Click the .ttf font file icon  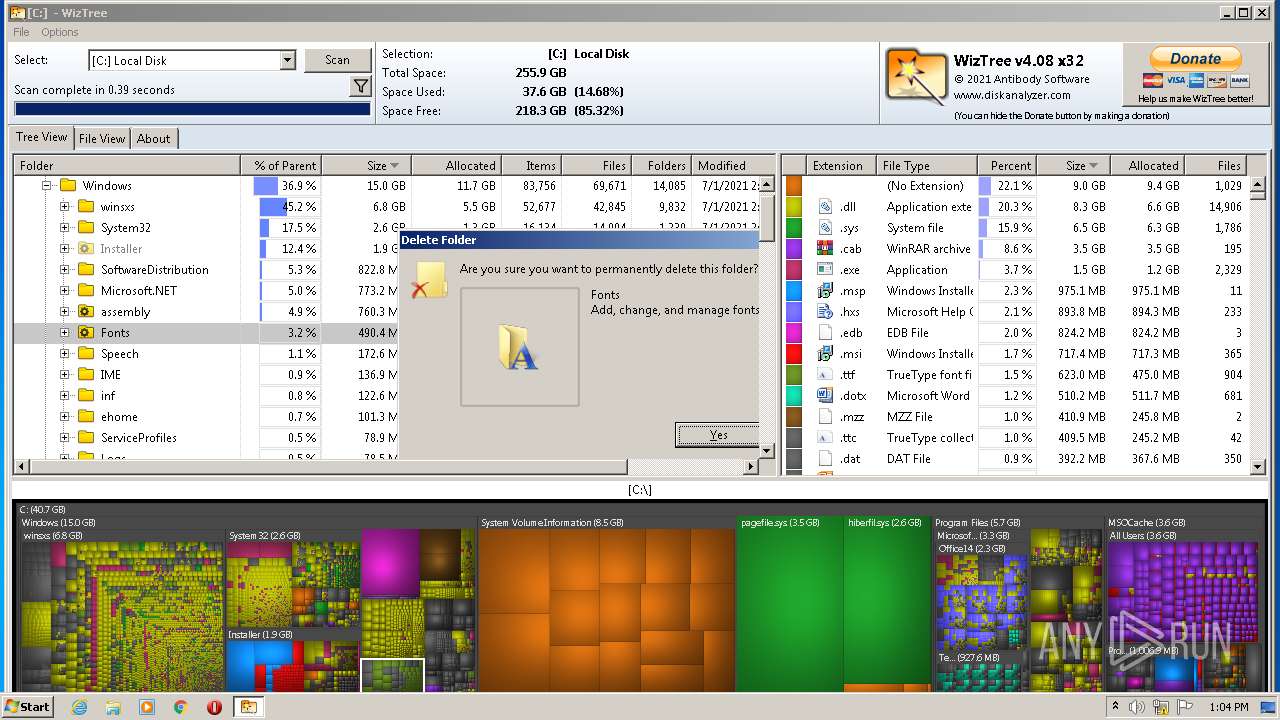[825, 374]
